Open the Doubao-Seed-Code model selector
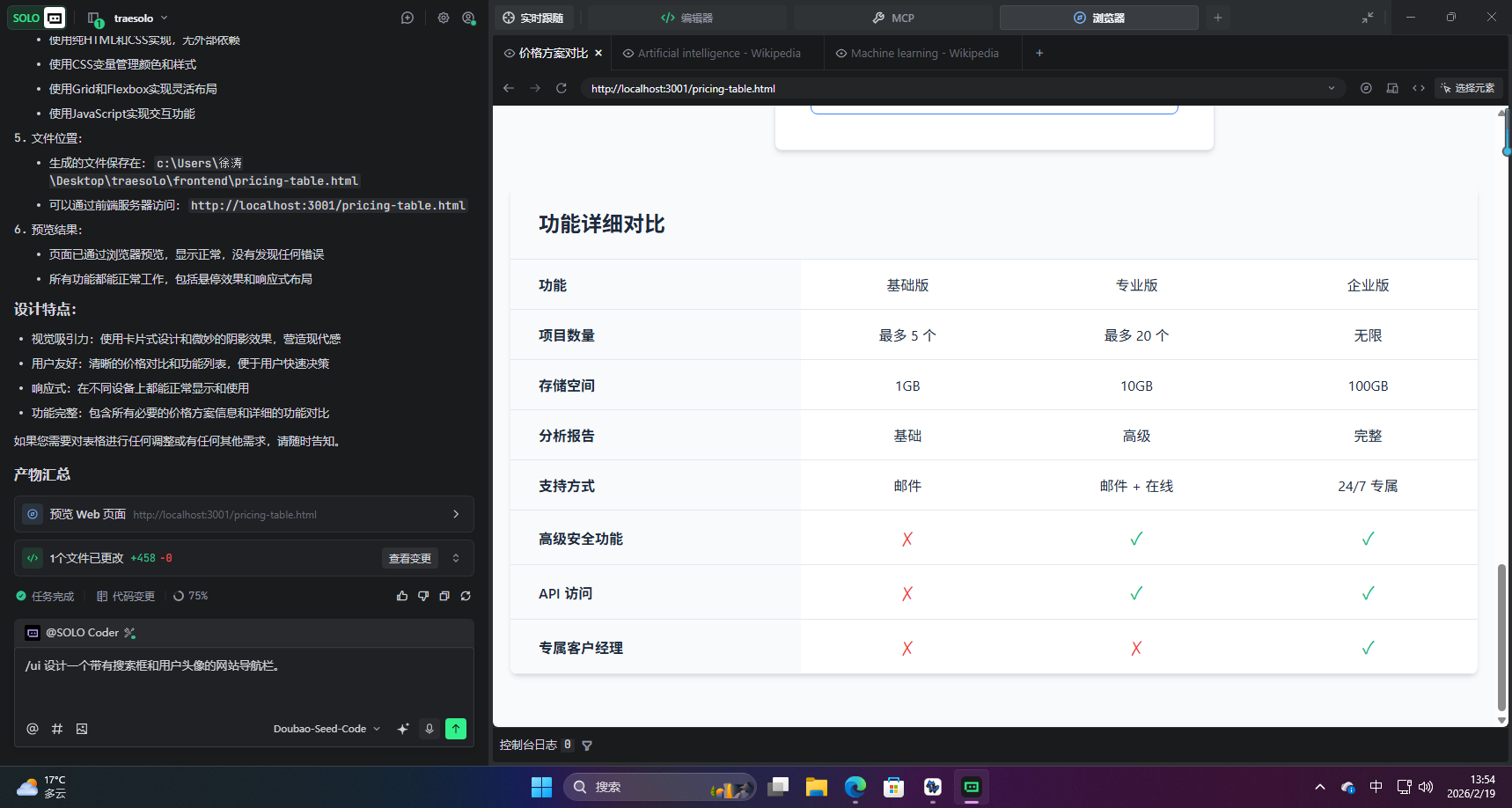1512x808 pixels. 325,728
